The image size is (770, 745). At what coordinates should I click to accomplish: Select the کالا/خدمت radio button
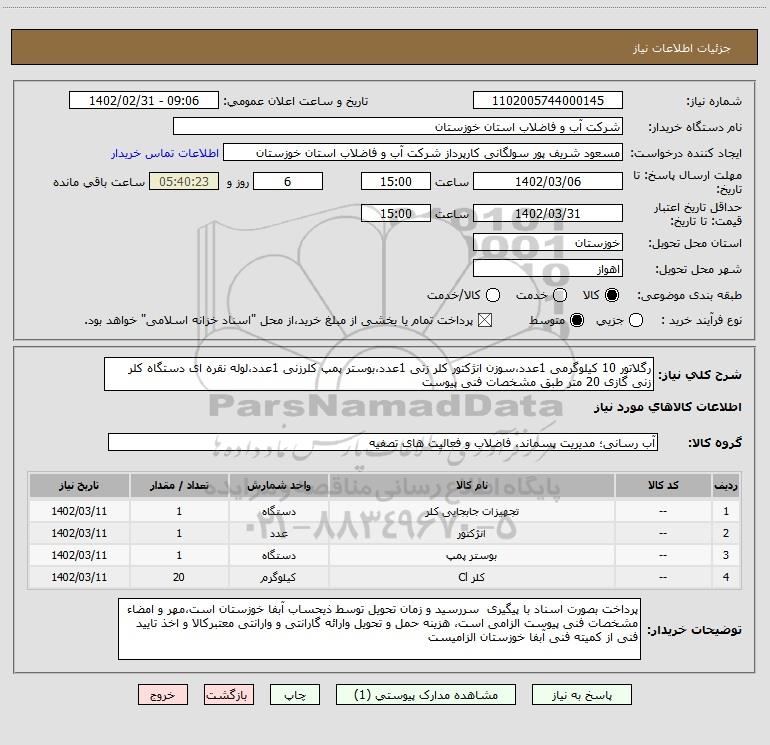tap(493, 295)
